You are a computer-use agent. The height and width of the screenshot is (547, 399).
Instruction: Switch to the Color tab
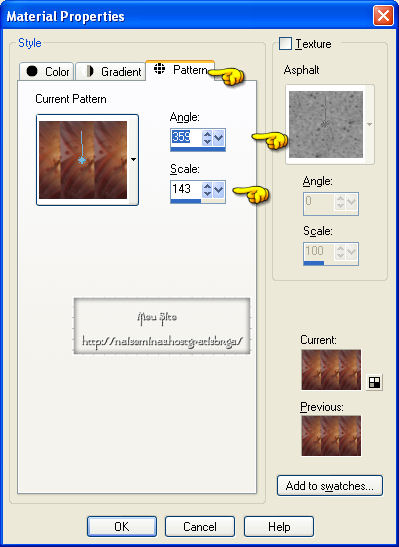(x=46, y=72)
